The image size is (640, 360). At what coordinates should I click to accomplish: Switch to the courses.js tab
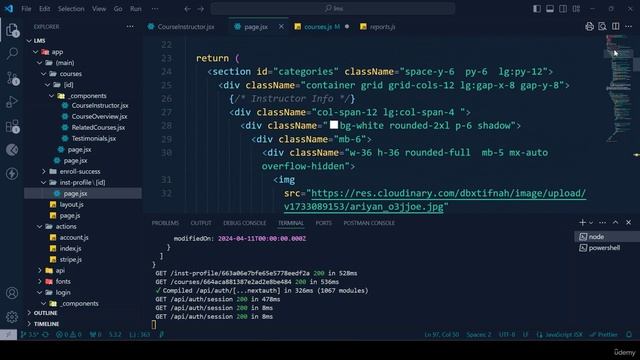pyautogui.click(x=318, y=27)
